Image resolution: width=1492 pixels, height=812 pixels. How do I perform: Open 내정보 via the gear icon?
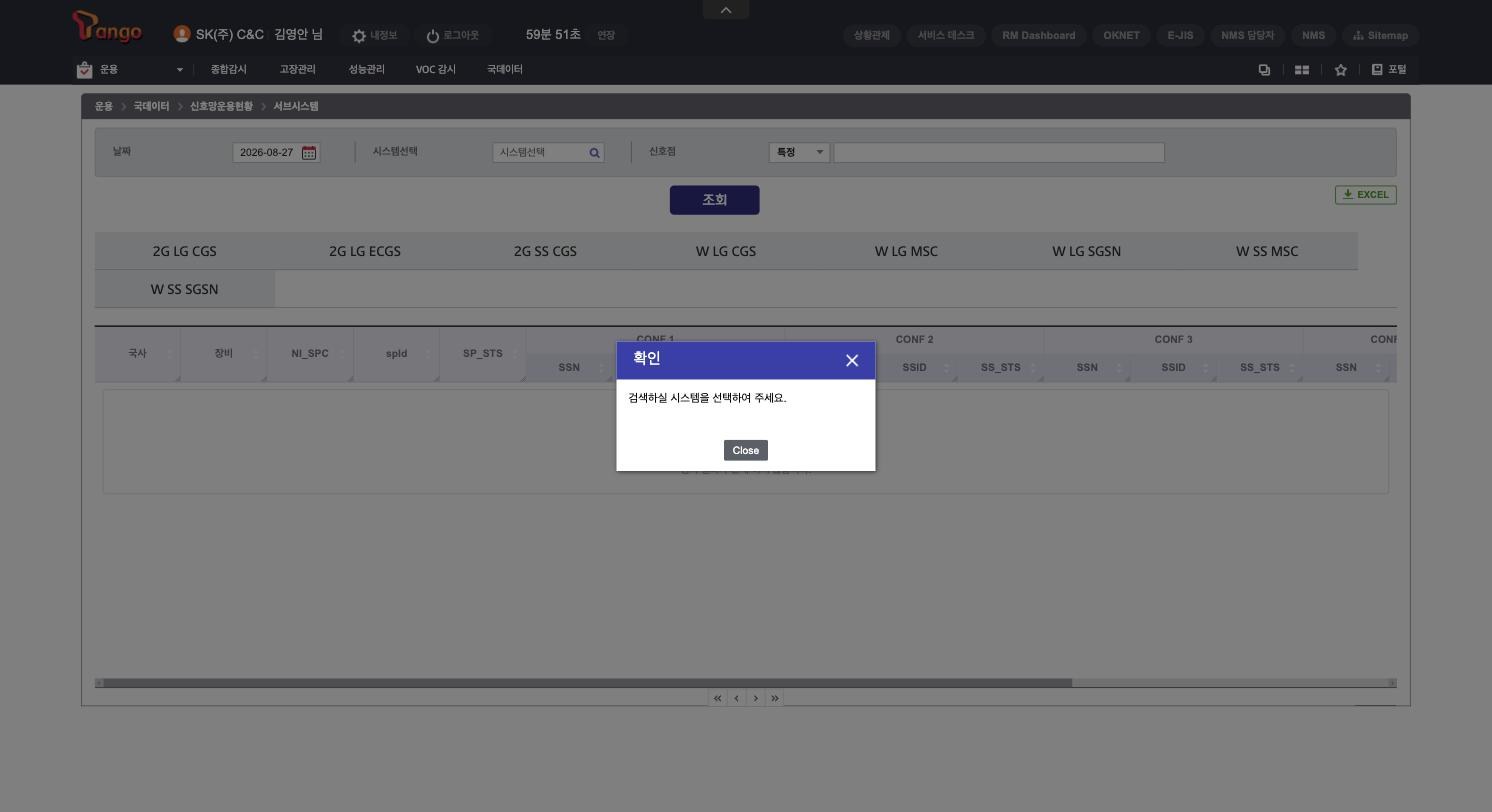tap(359, 36)
